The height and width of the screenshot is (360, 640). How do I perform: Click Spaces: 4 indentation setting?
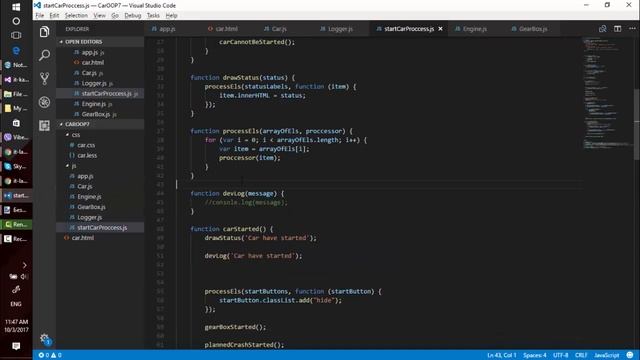tap(535, 355)
